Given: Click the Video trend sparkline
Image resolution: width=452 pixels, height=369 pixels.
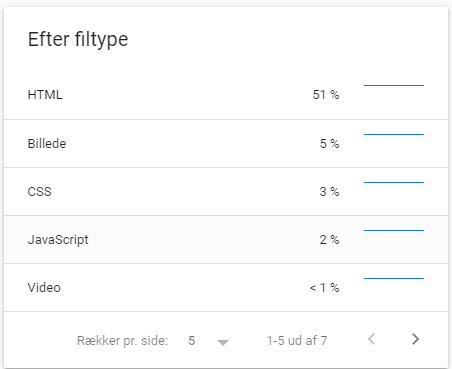Looking at the screenshot, I should [x=394, y=278].
